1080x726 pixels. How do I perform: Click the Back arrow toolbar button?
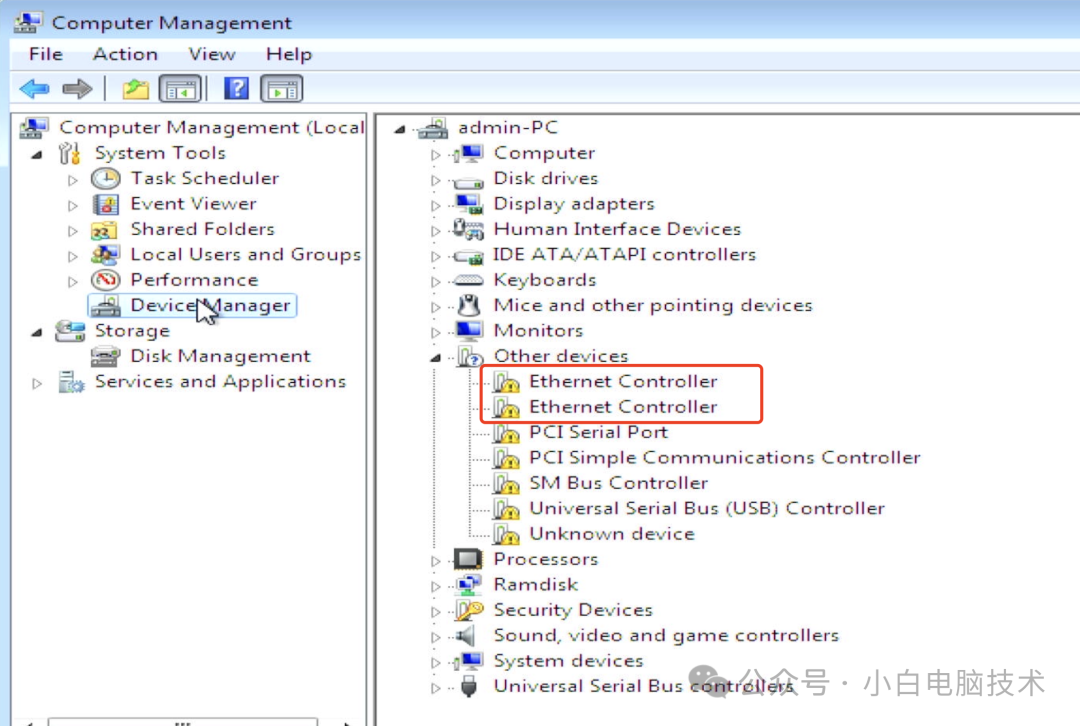[34, 89]
